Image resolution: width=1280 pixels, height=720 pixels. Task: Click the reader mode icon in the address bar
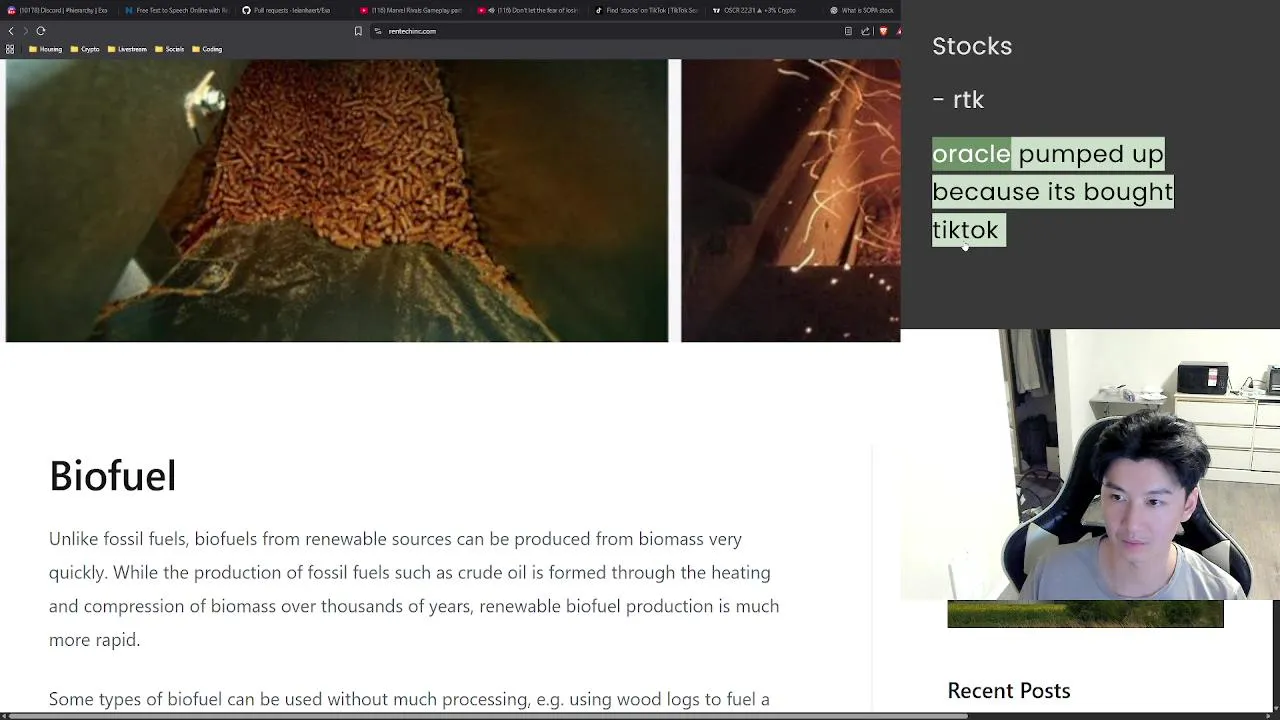848,31
